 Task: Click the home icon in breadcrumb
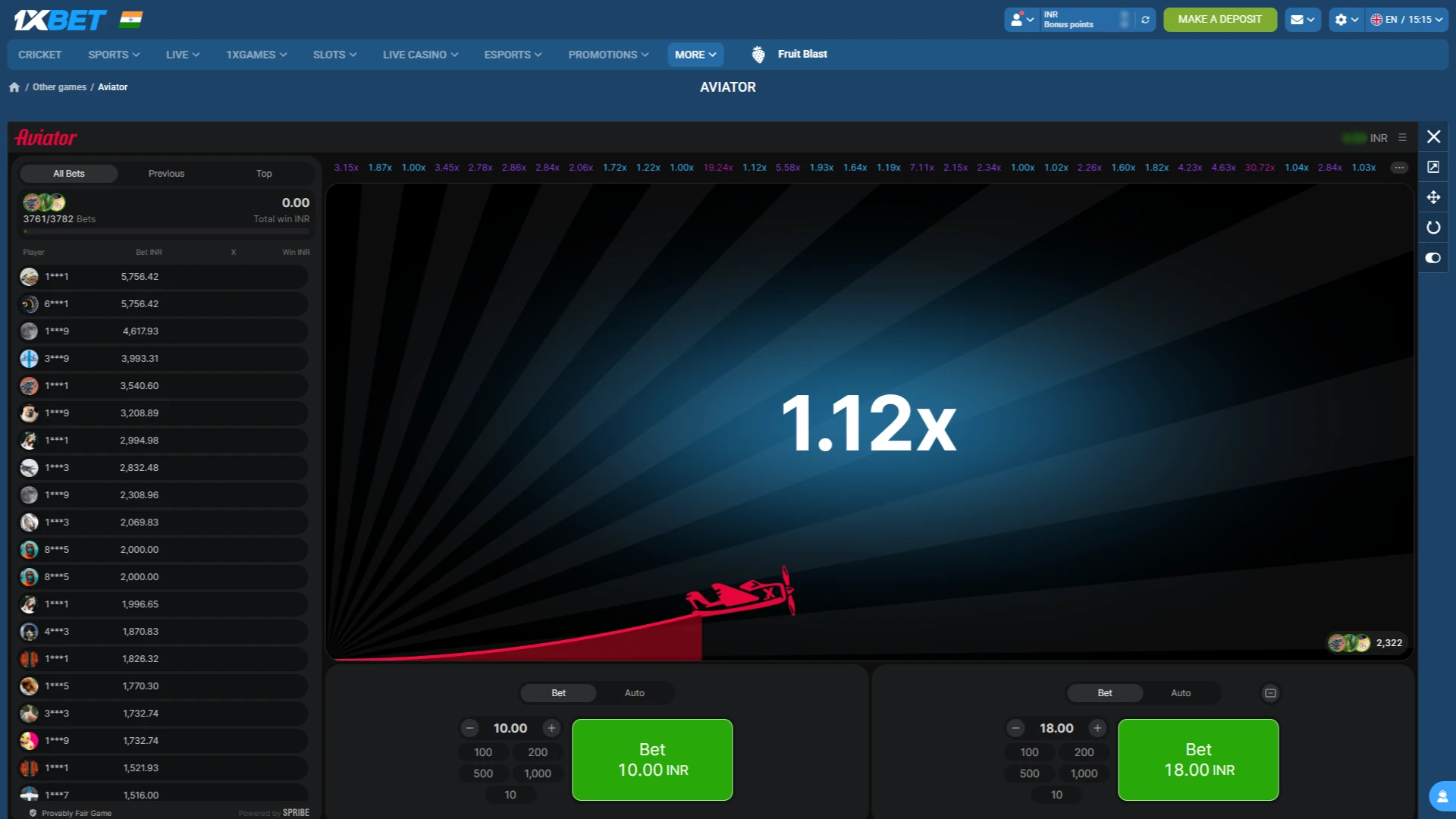tap(14, 87)
